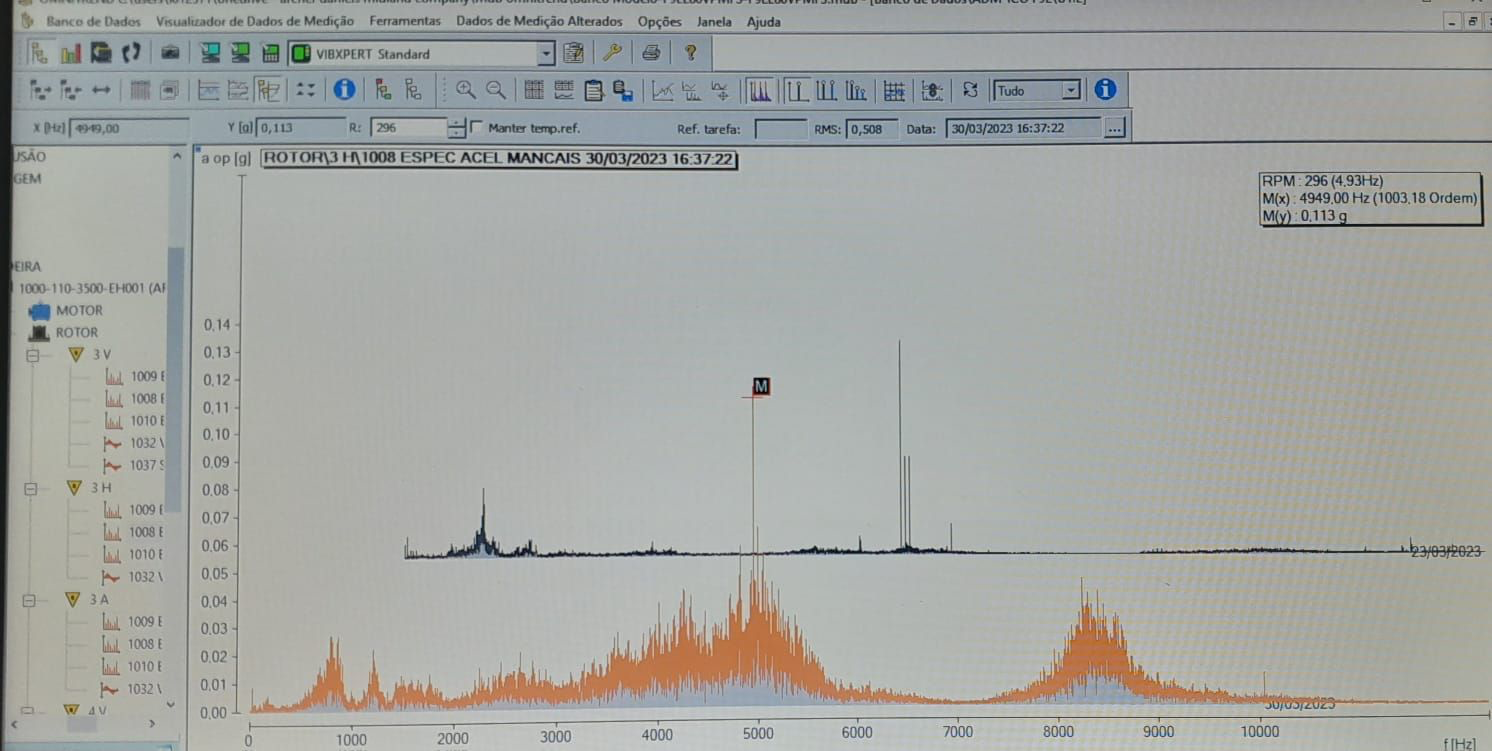This screenshot has width=1492, height=751.
Task: Click the zoom out magnifier icon
Action: point(495,90)
